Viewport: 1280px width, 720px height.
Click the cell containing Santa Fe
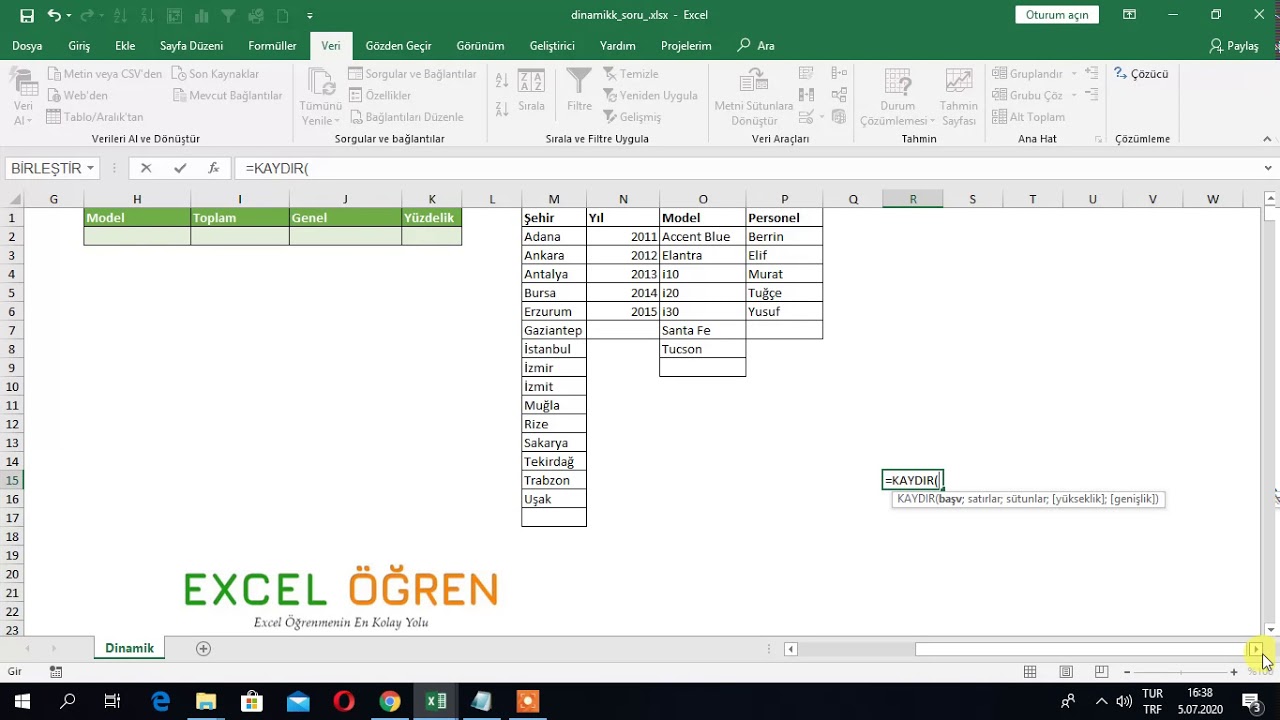pos(702,330)
